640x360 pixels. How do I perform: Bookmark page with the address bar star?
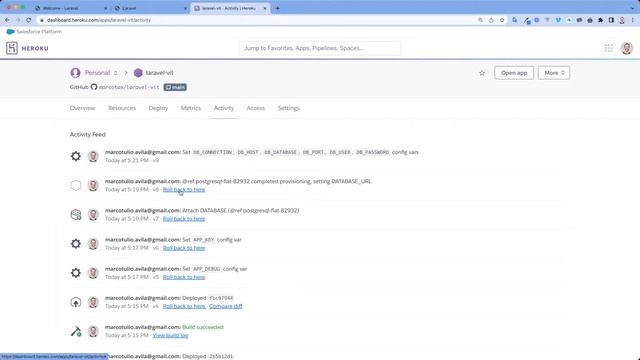(x=502, y=20)
